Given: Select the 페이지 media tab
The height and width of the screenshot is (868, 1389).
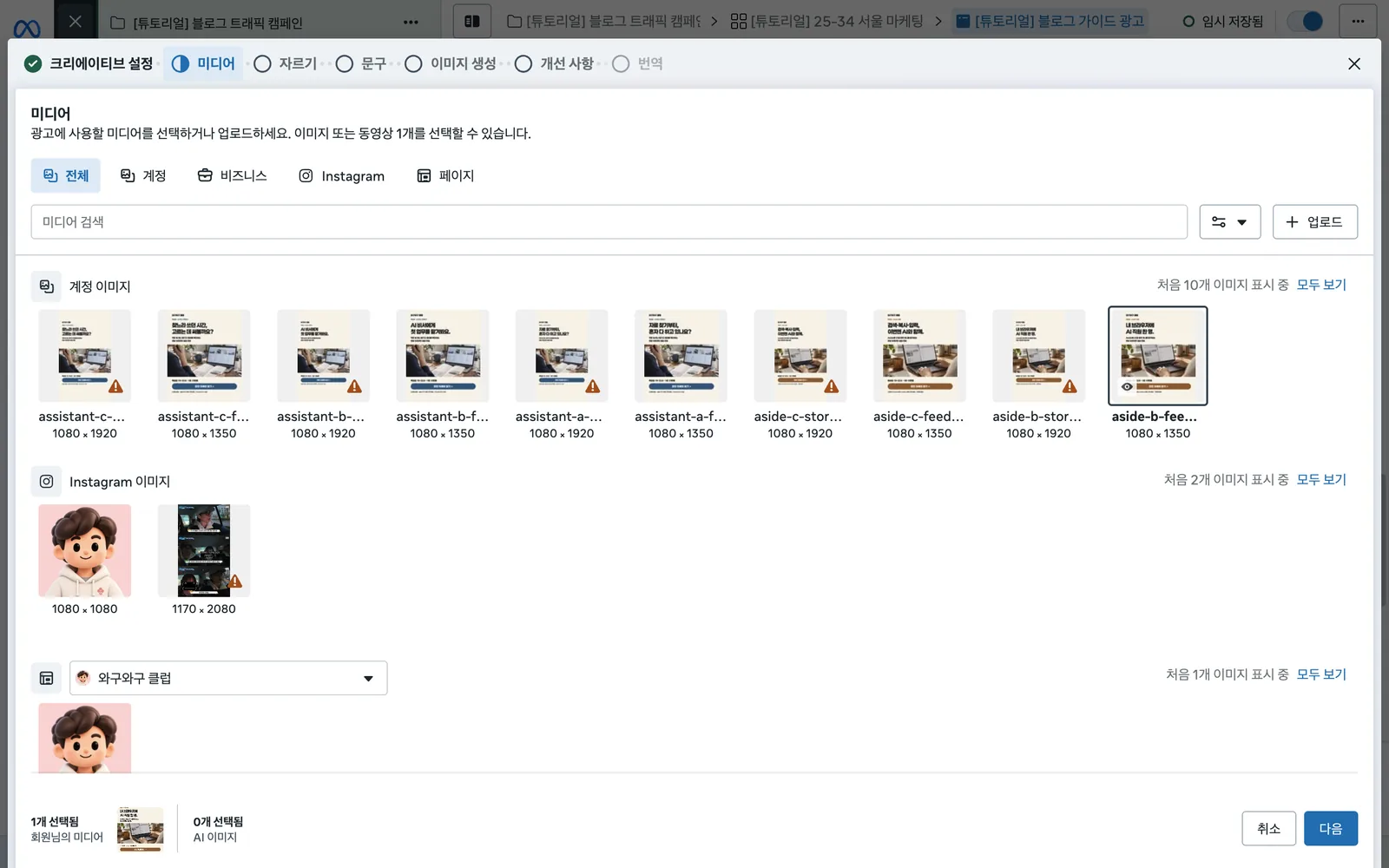Looking at the screenshot, I should point(445,175).
